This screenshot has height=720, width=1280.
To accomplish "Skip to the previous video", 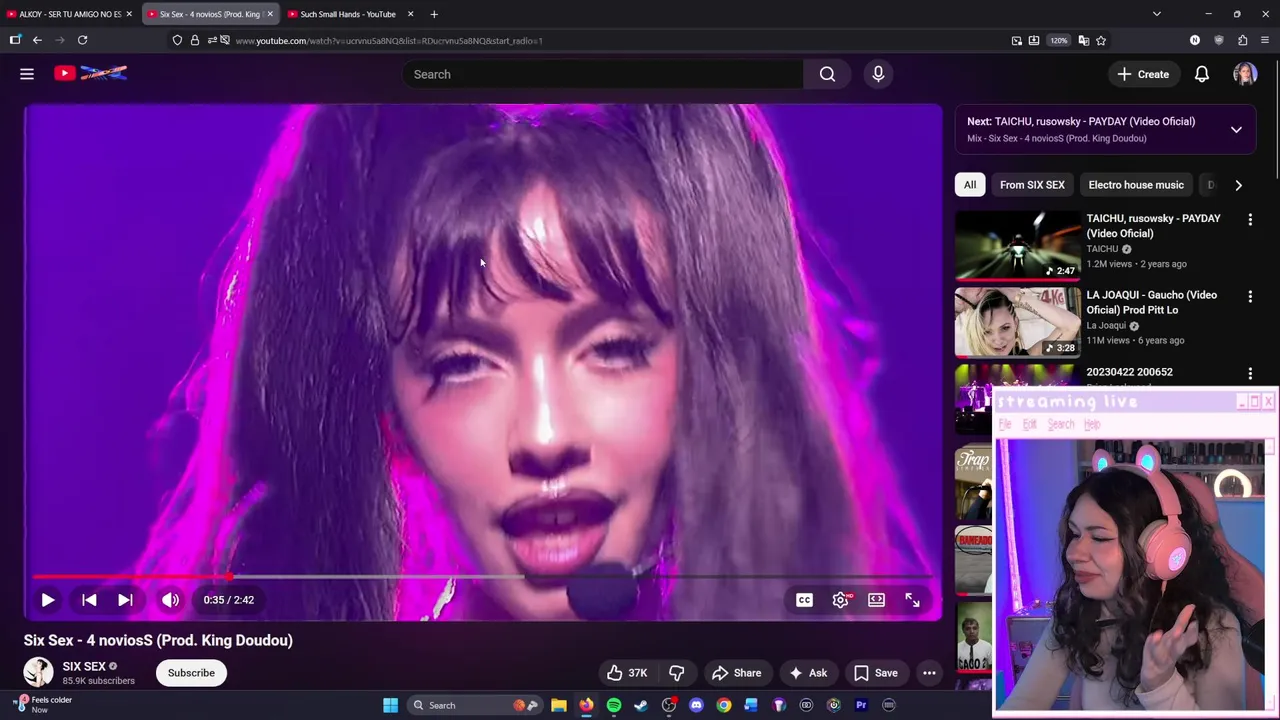I will coord(89,600).
